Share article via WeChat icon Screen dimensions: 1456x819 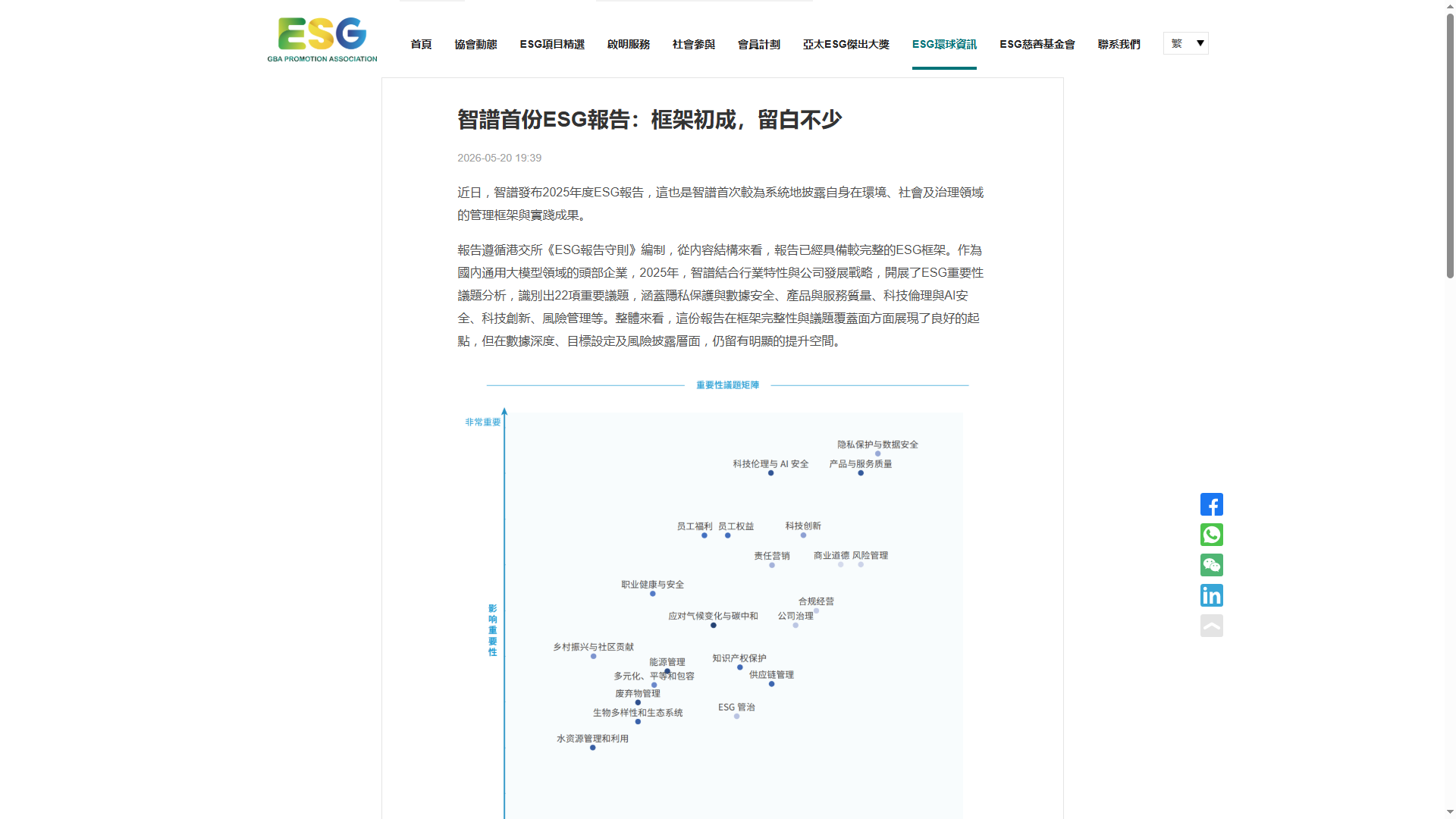[1211, 565]
